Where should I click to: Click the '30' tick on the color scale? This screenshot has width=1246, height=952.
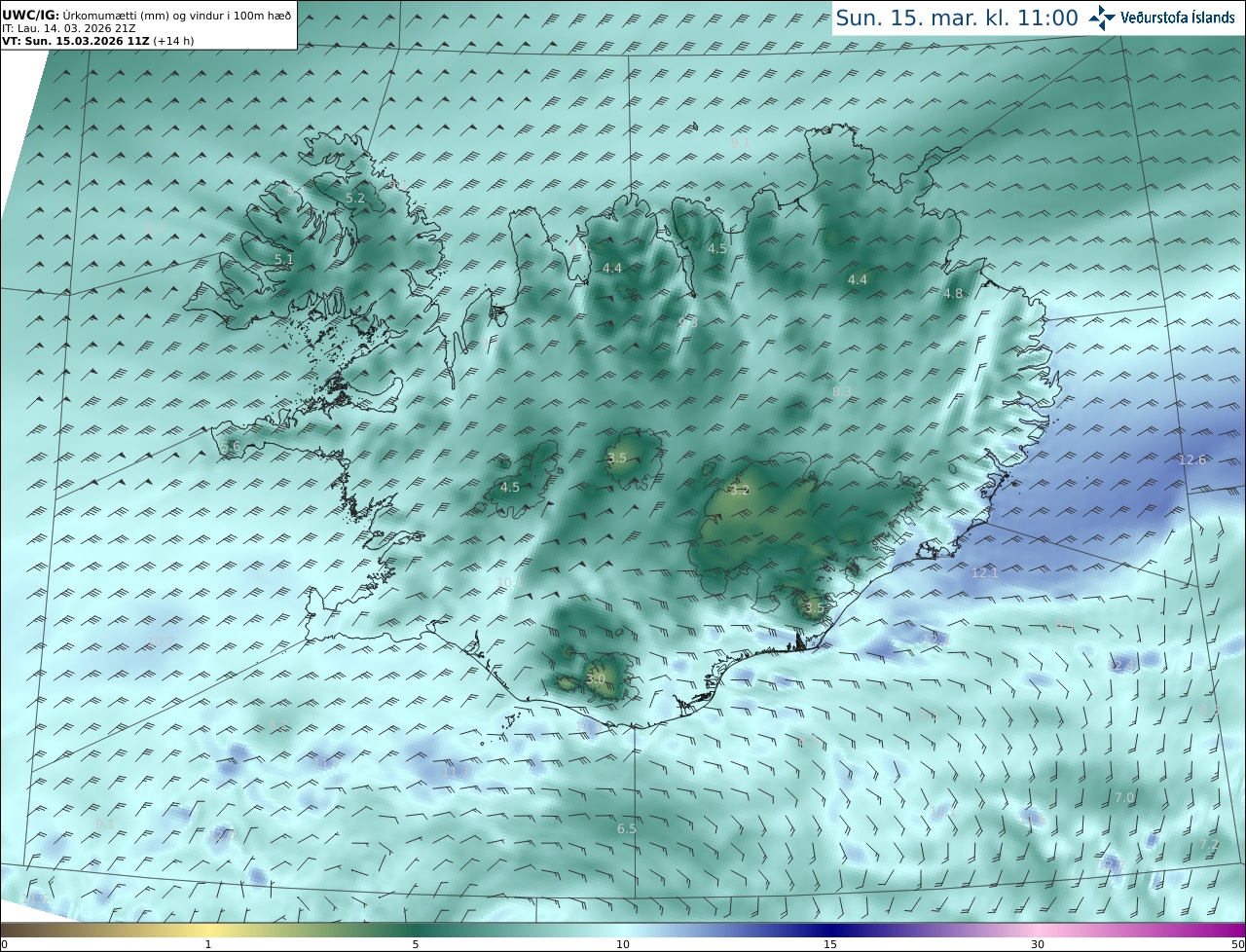coord(1038,944)
